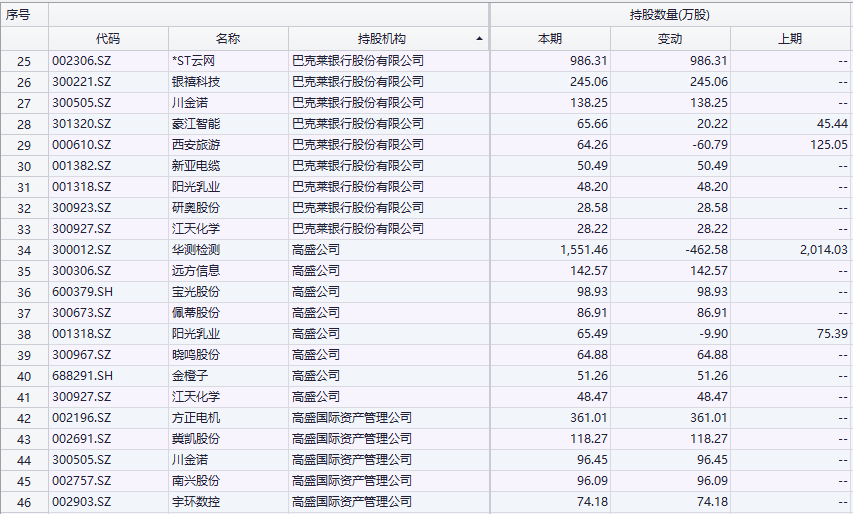Sort by the 本期 column header
The image size is (853, 514).
[x=549, y=39]
